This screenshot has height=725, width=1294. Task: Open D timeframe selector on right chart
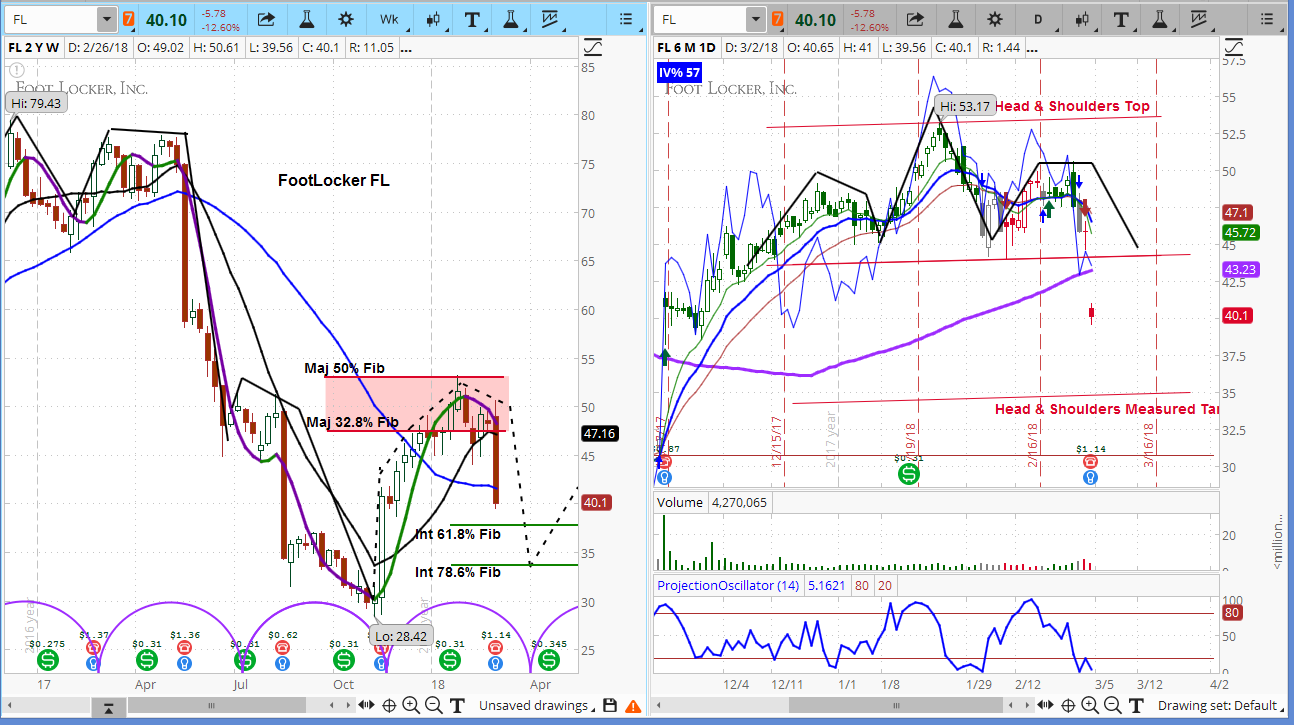1038,19
